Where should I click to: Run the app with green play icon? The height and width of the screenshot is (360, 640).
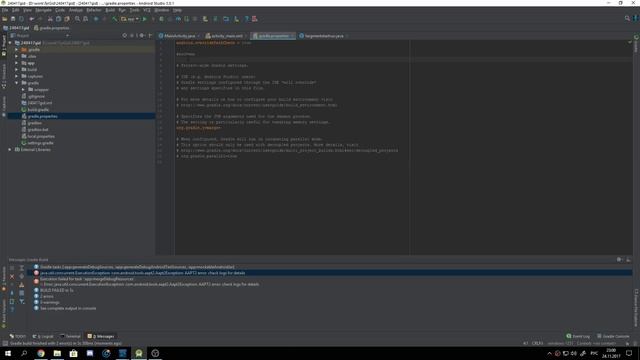[144, 19]
